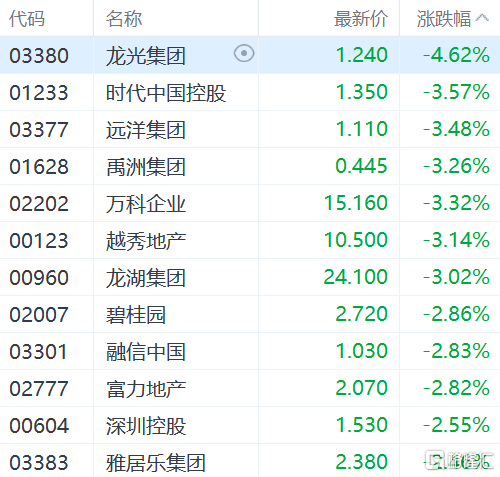500x477 pixels.
Task: Click price 10.500
Action: pyautogui.click(x=356, y=240)
